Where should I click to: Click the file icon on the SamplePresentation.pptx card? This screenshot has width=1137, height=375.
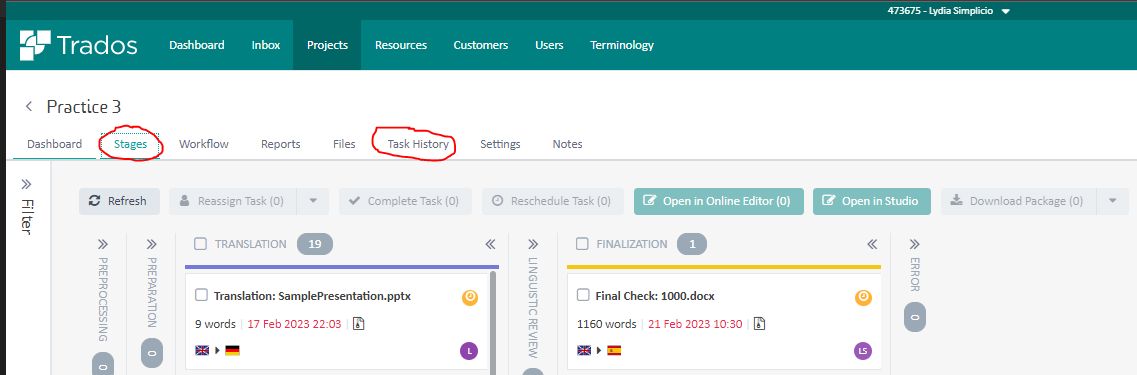click(358, 324)
